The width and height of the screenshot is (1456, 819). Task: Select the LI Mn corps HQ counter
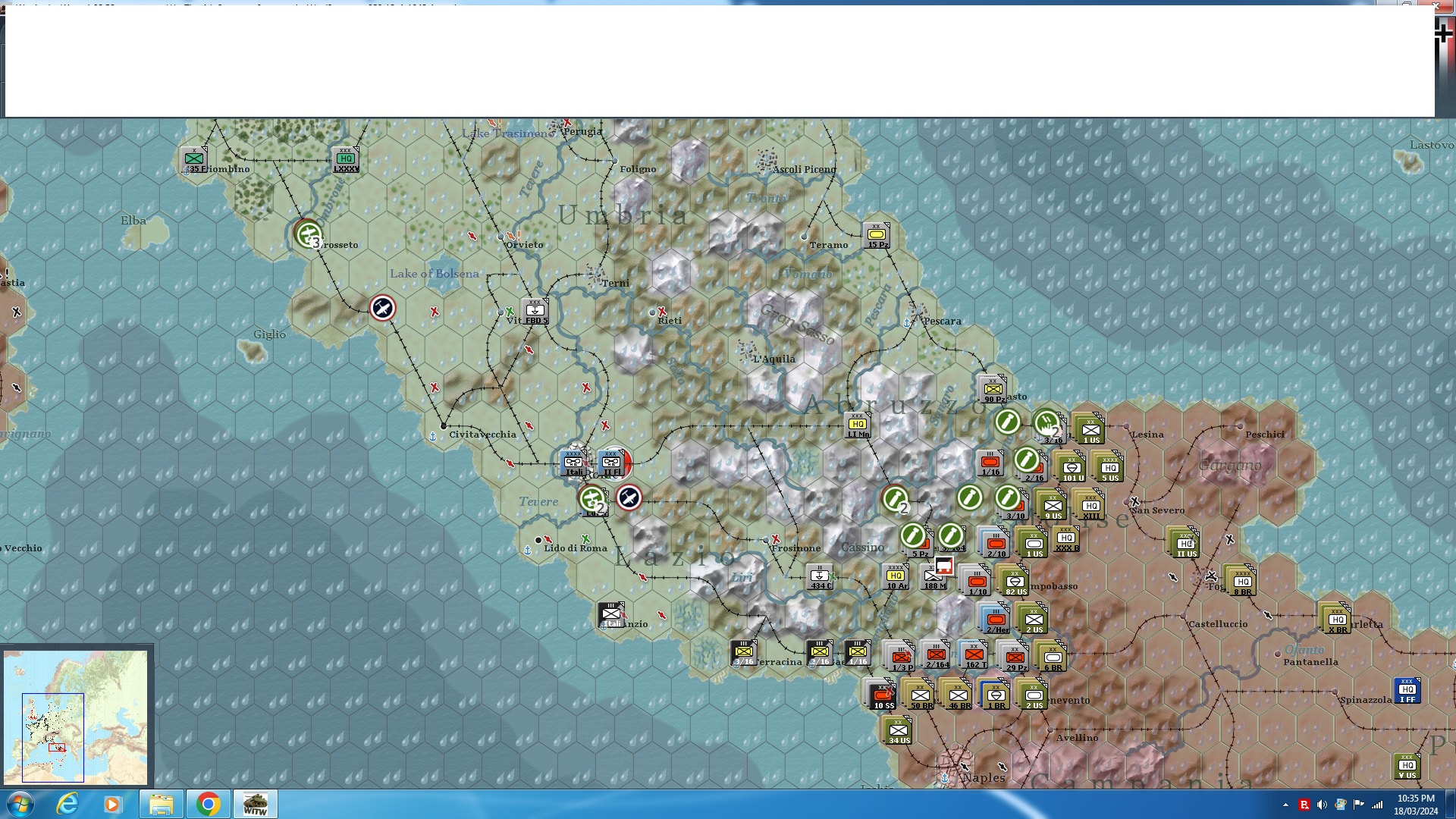[858, 425]
